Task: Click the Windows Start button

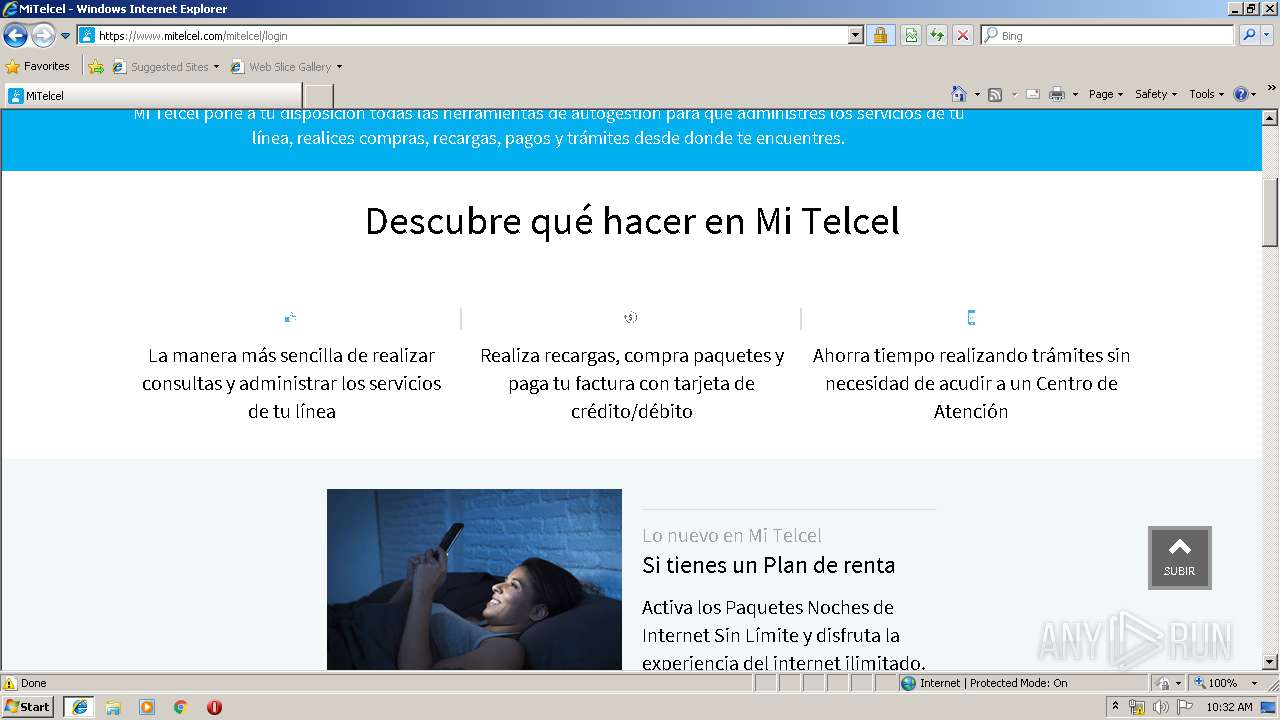Action: (x=27, y=706)
